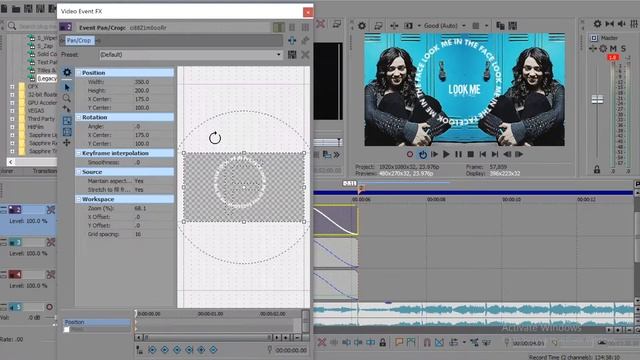Collapse the Workspace section

click(78, 199)
